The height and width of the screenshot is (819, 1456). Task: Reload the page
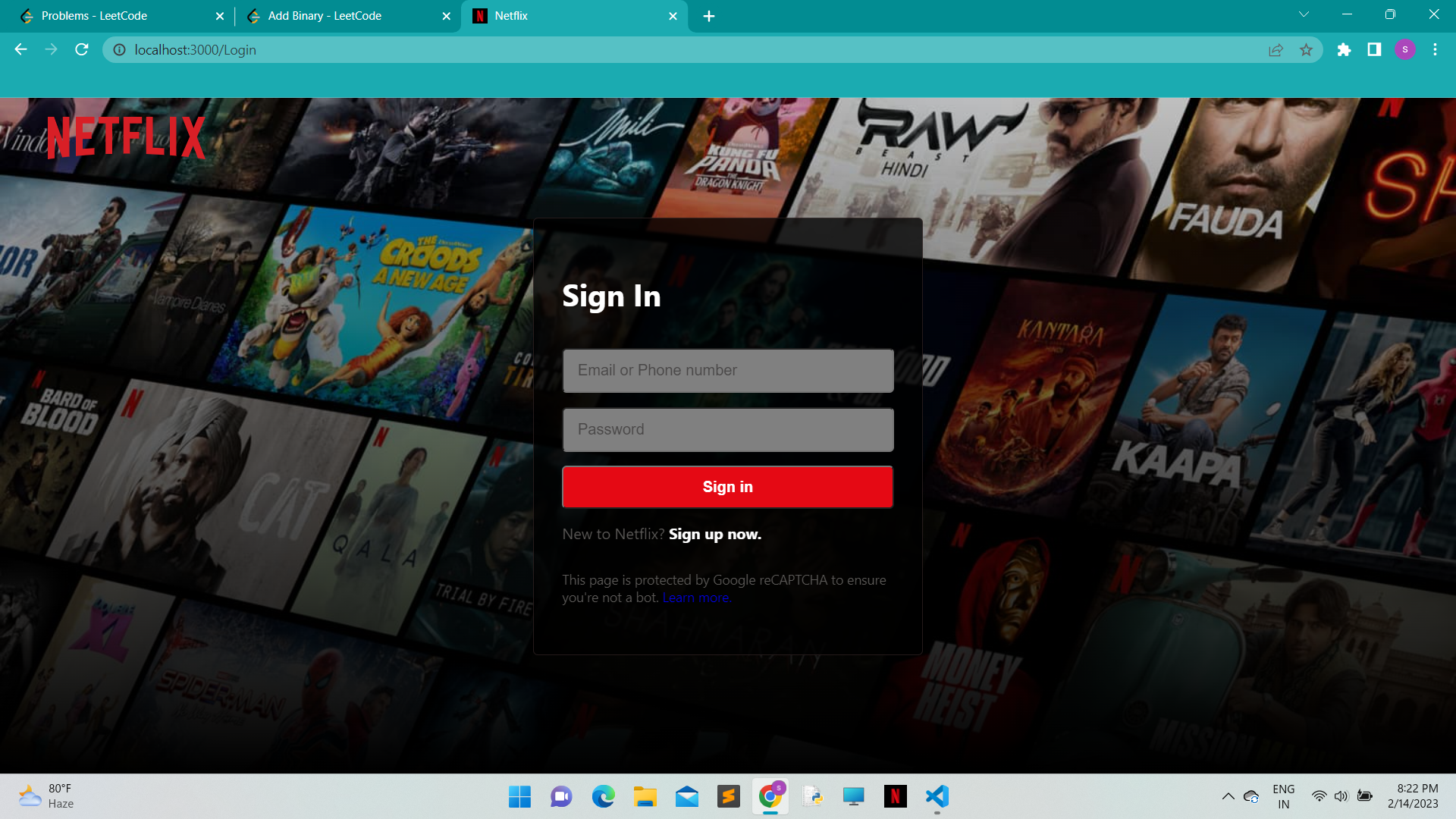point(82,49)
